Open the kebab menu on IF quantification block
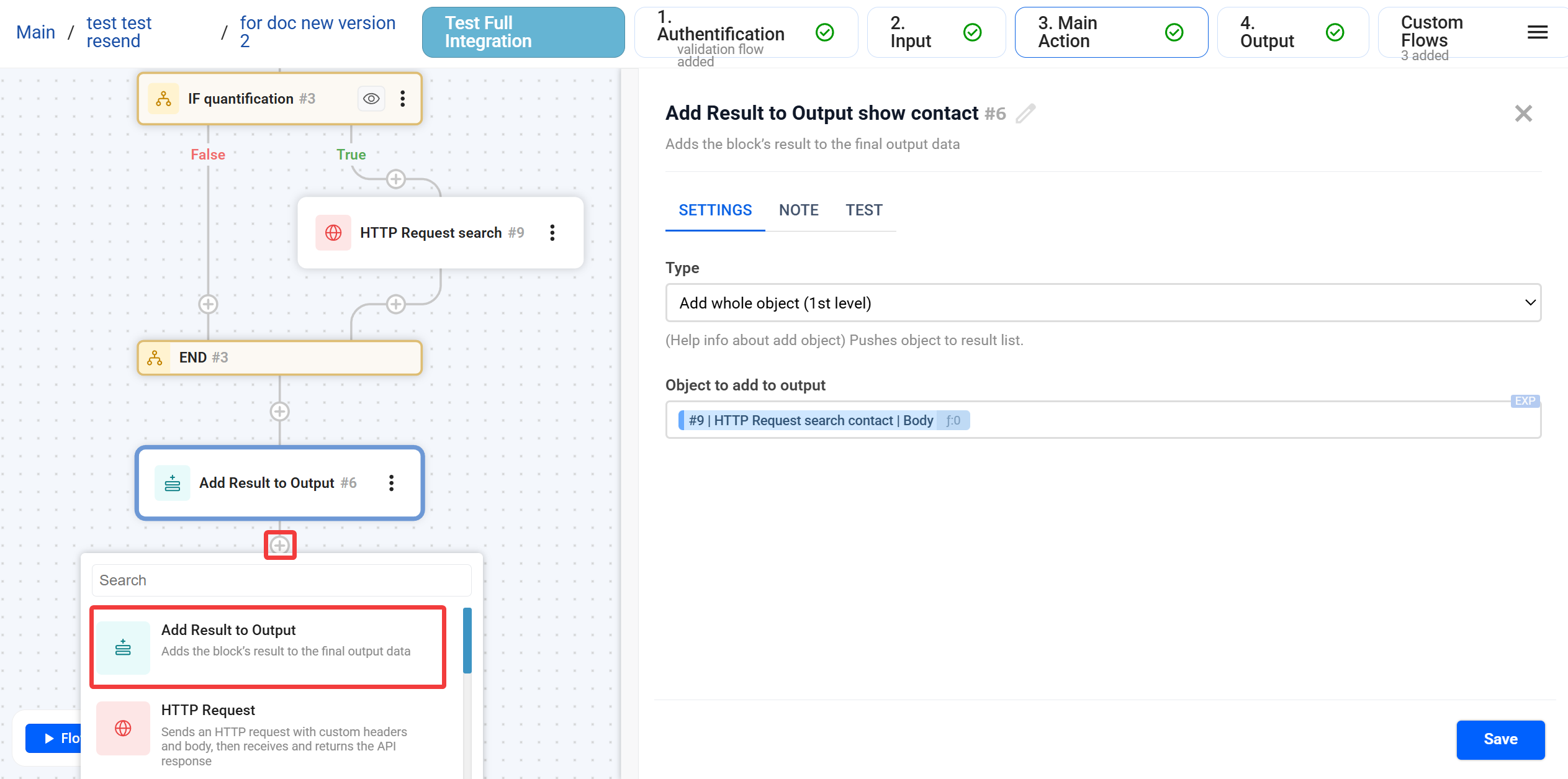 point(403,98)
